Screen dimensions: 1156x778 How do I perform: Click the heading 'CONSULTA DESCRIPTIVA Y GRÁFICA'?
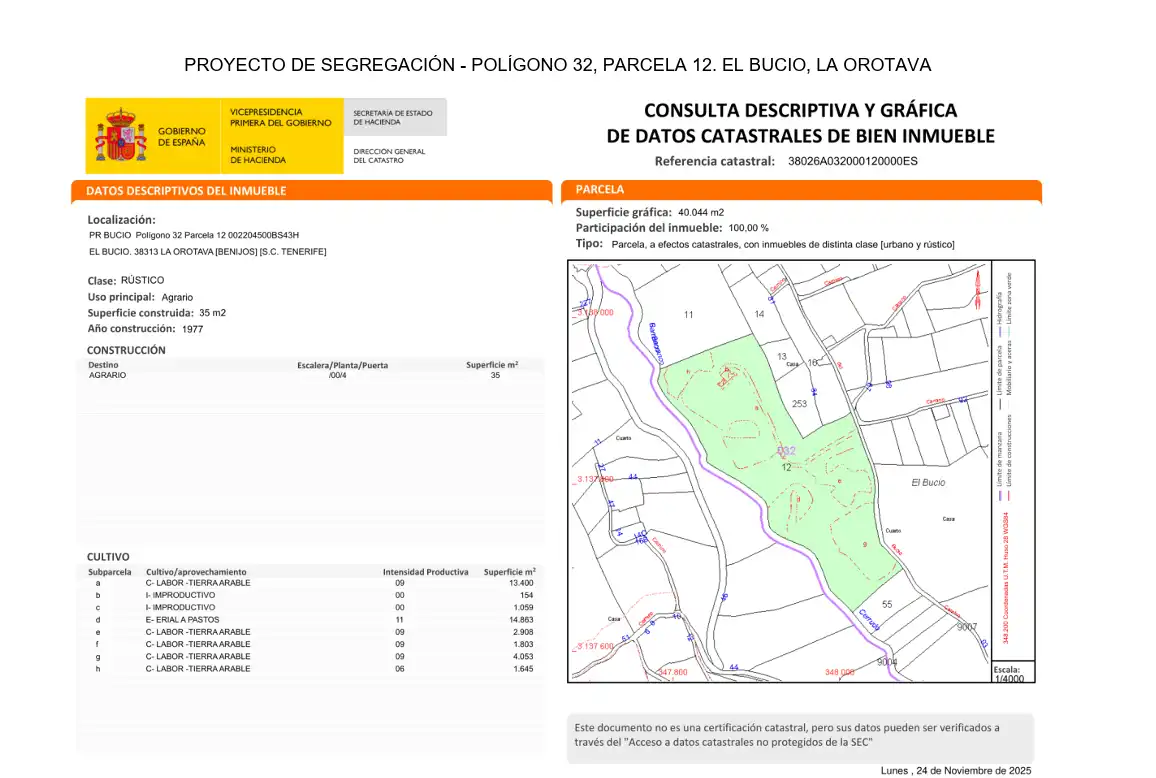[x=801, y=111]
